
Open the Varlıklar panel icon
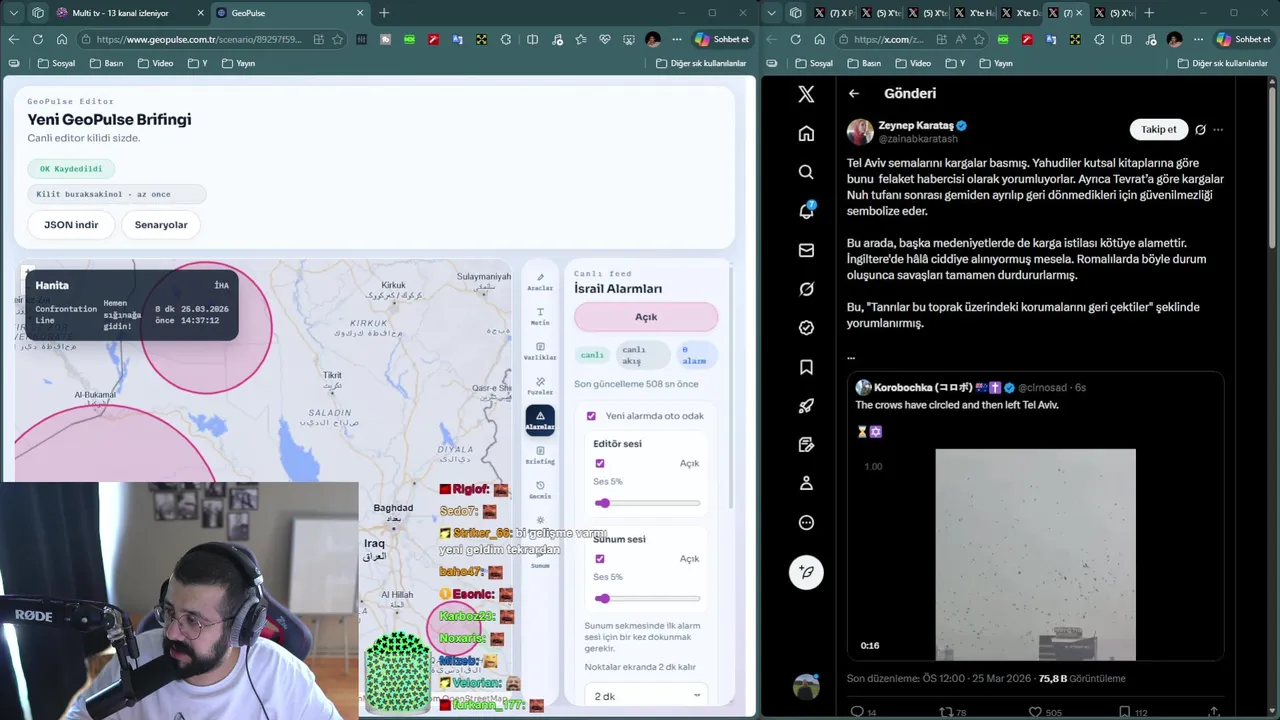tap(540, 351)
